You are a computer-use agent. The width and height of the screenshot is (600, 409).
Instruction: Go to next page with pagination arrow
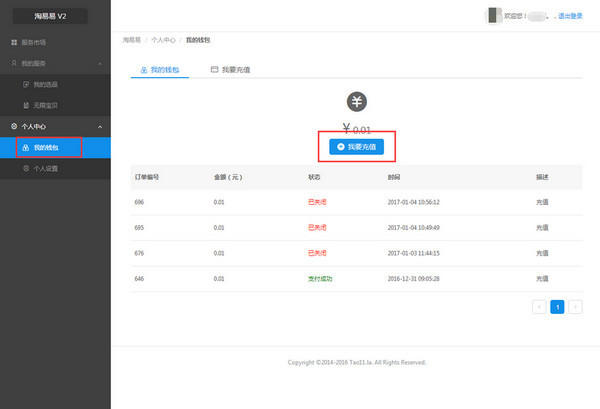click(575, 307)
